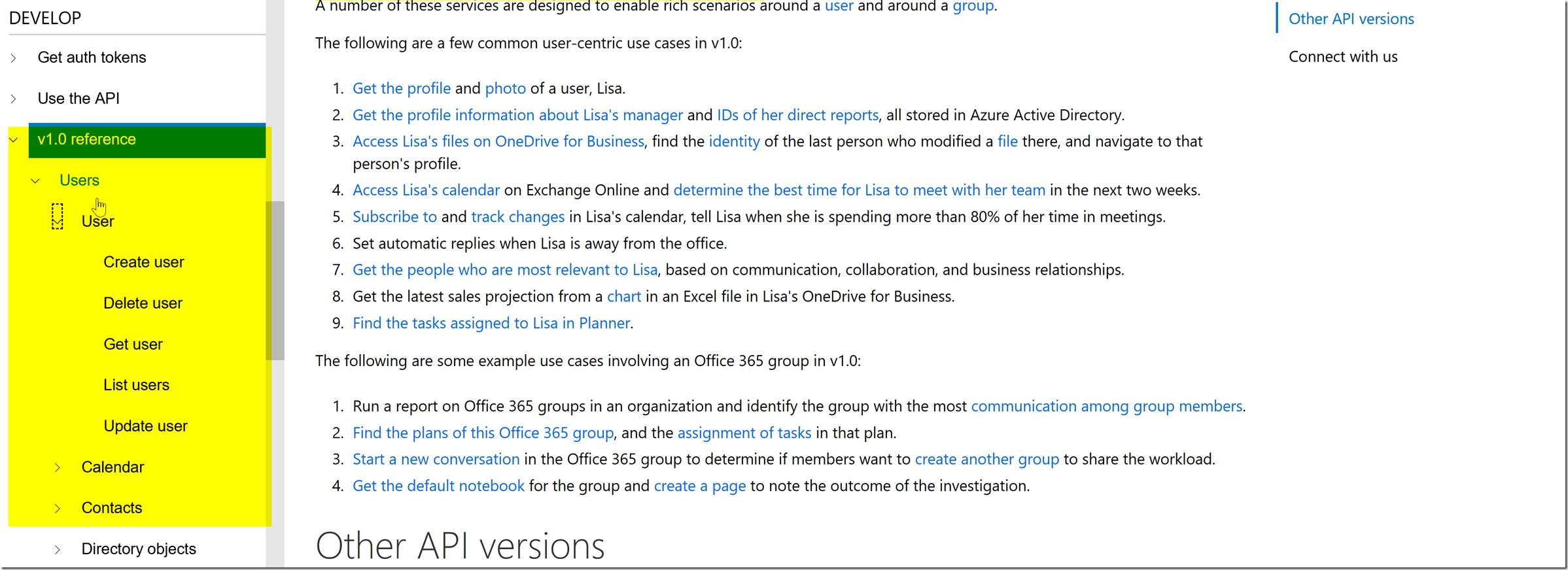Collapse the v1.0 reference chevron
Image resolution: width=1568 pixels, height=570 pixels.
tap(13, 140)
